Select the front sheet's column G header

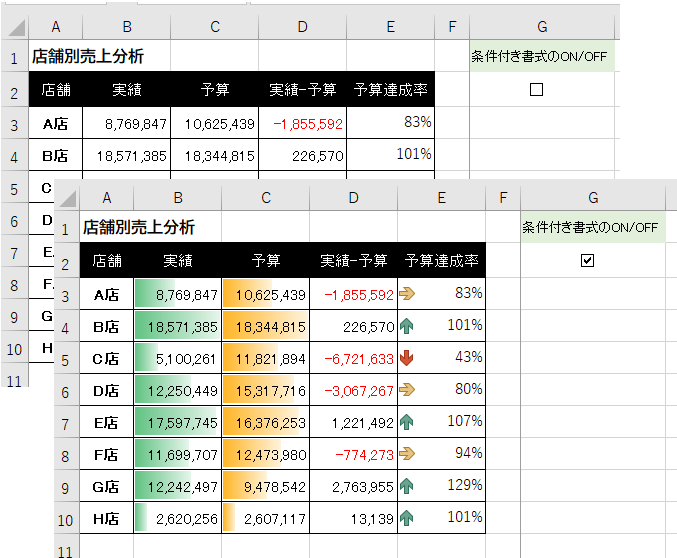click(x=593, y=199)
